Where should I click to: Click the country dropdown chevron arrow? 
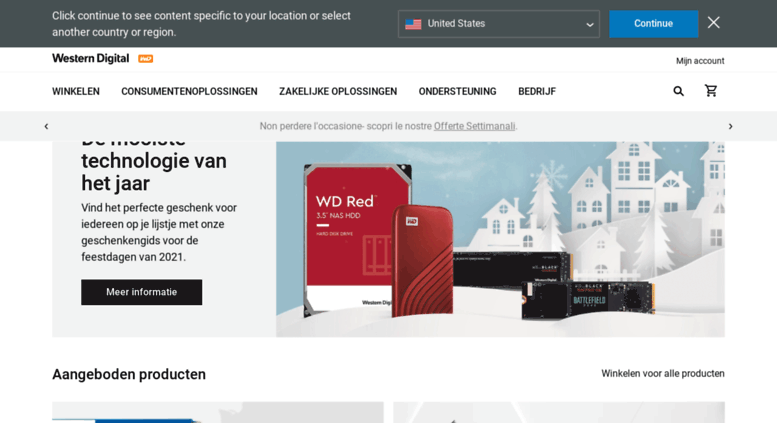pyautogui.click(x=590, y=24)
